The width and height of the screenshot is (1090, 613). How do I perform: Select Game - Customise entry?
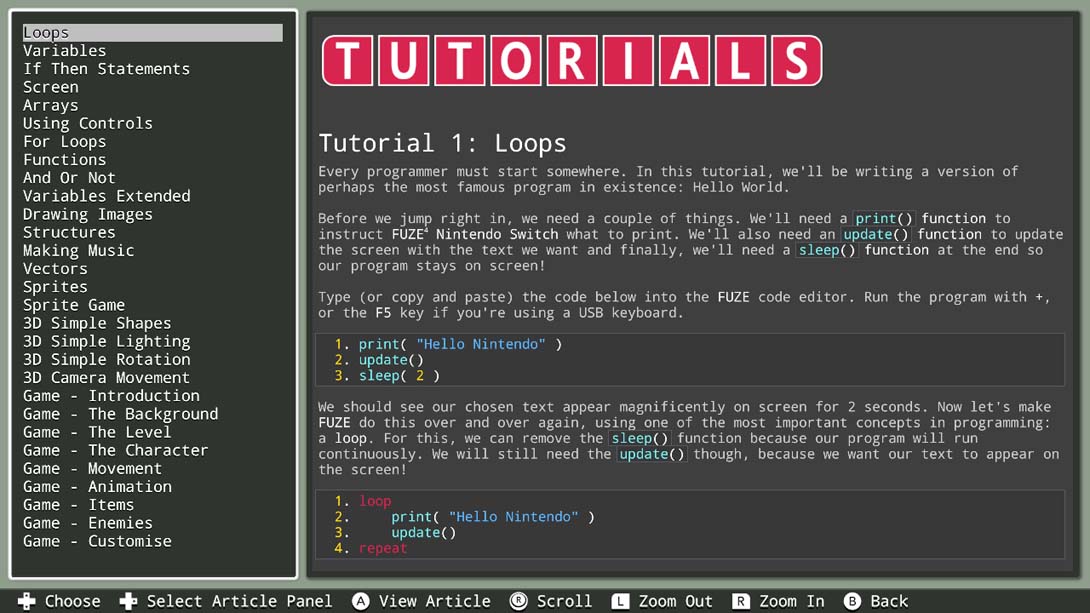(97, 540)
